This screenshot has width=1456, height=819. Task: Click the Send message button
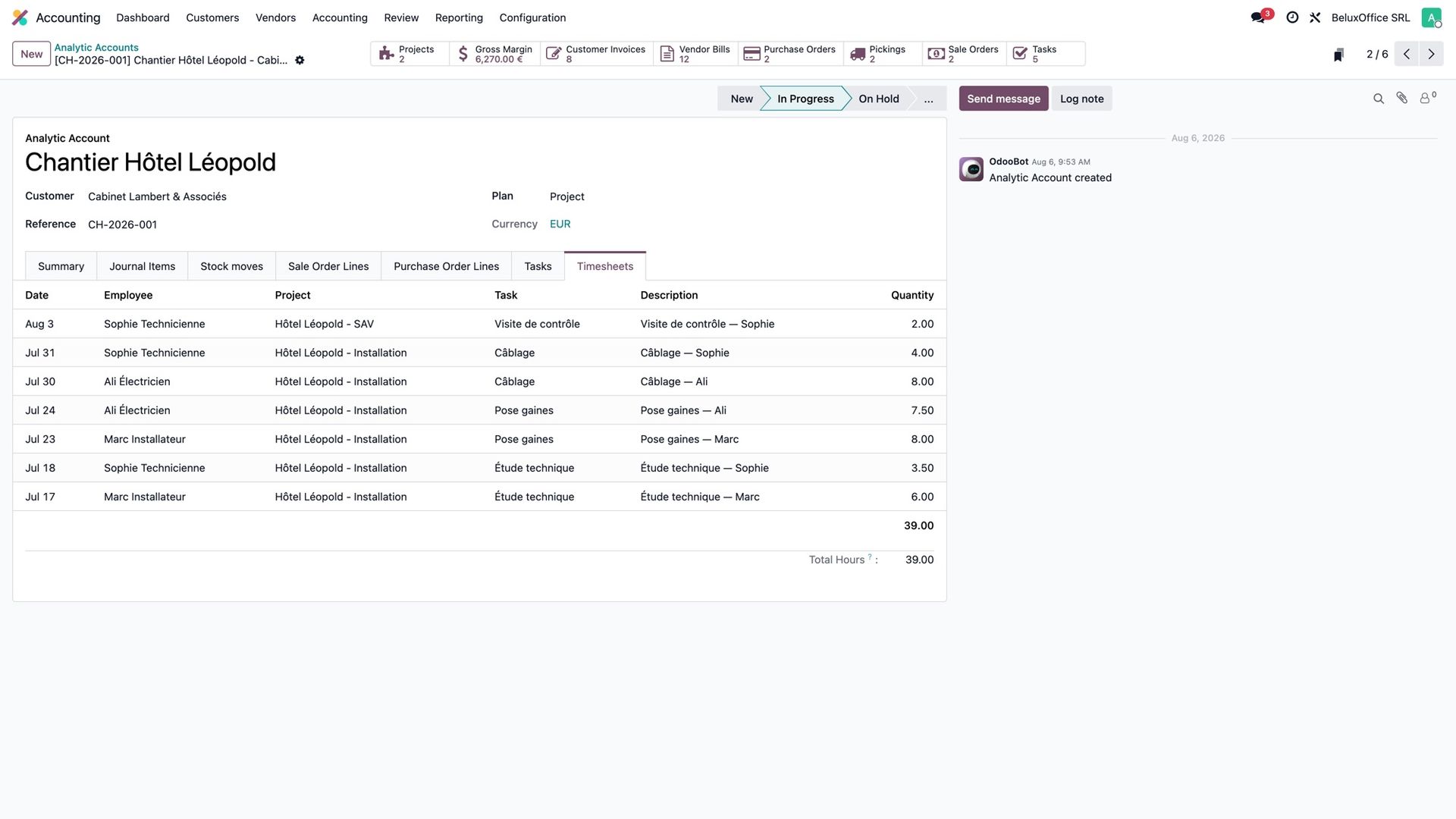tap(1003, 99)
